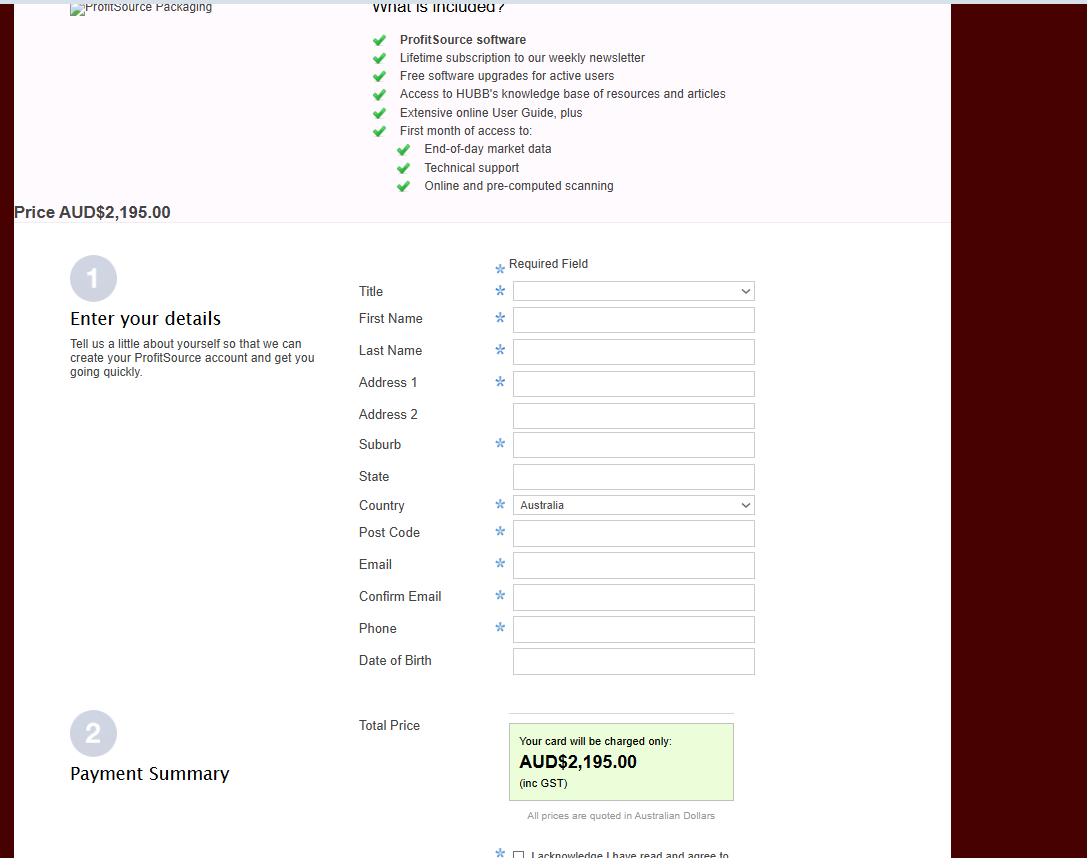Click green checkmark beside Technical support

(x=403, y=168)
